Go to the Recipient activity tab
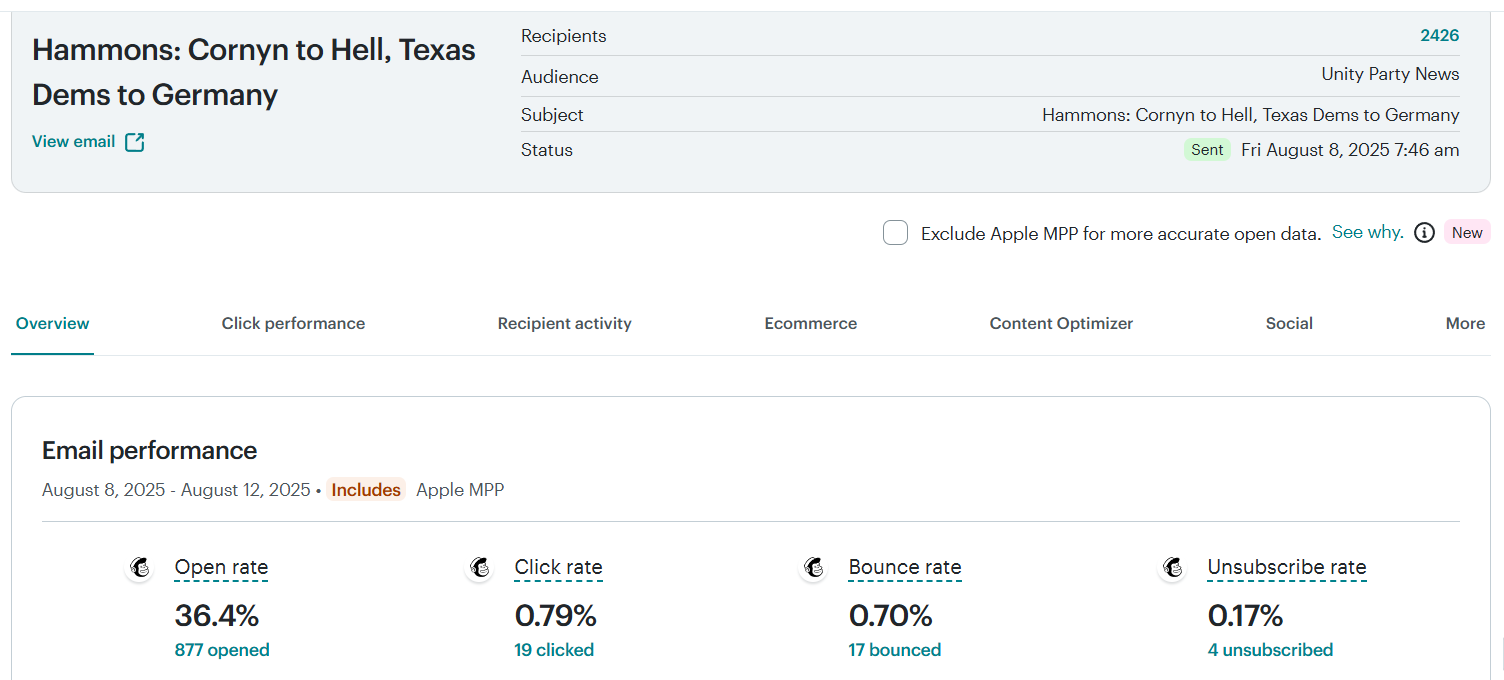This screenshot has width=1504, height=680. (565, 323)
